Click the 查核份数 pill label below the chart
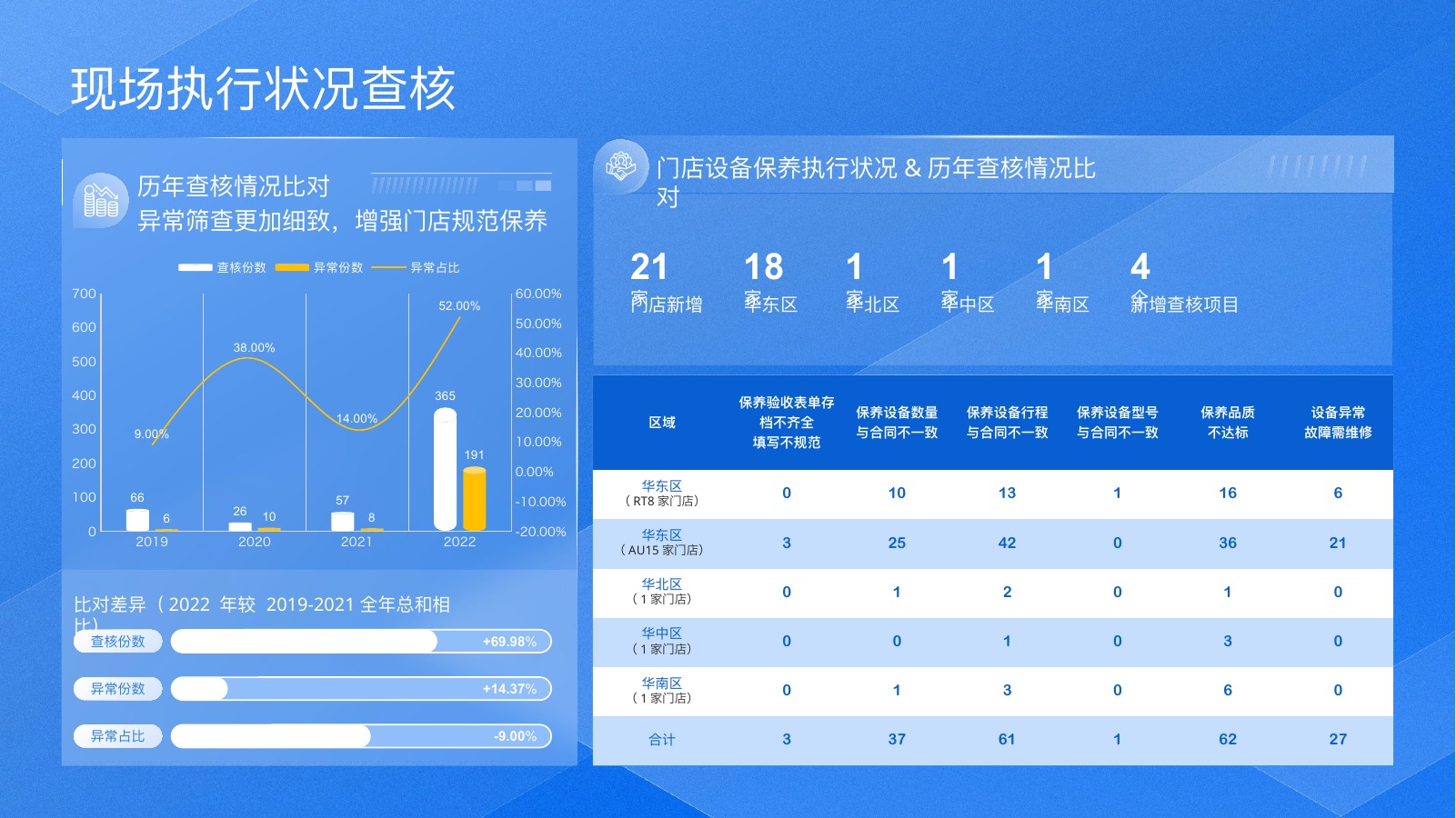The image size is (1456, 818). (118, 641)
